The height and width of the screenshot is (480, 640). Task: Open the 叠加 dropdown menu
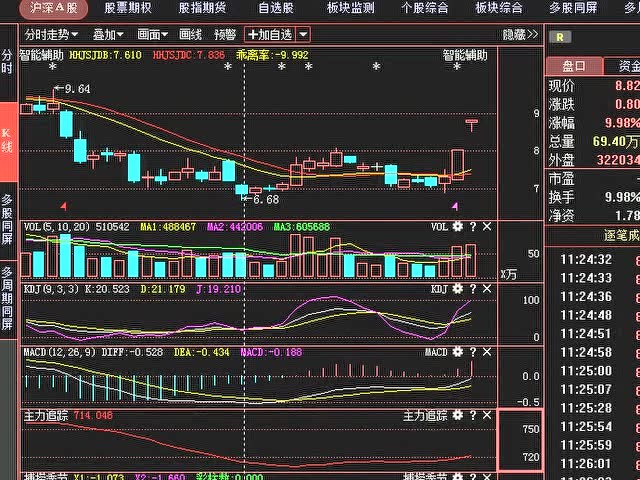tap(108, 35)
